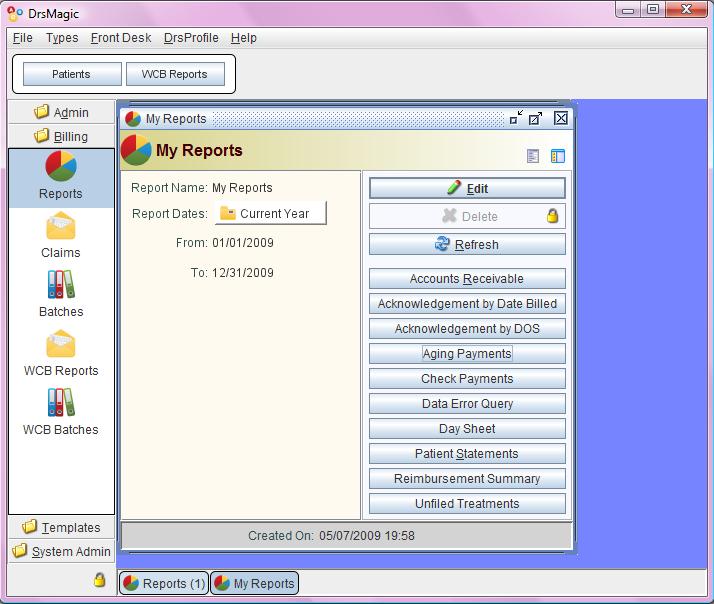714x604 pixels.
Task: Run the Data Error Query report
Action: click(x=467, y=404)
